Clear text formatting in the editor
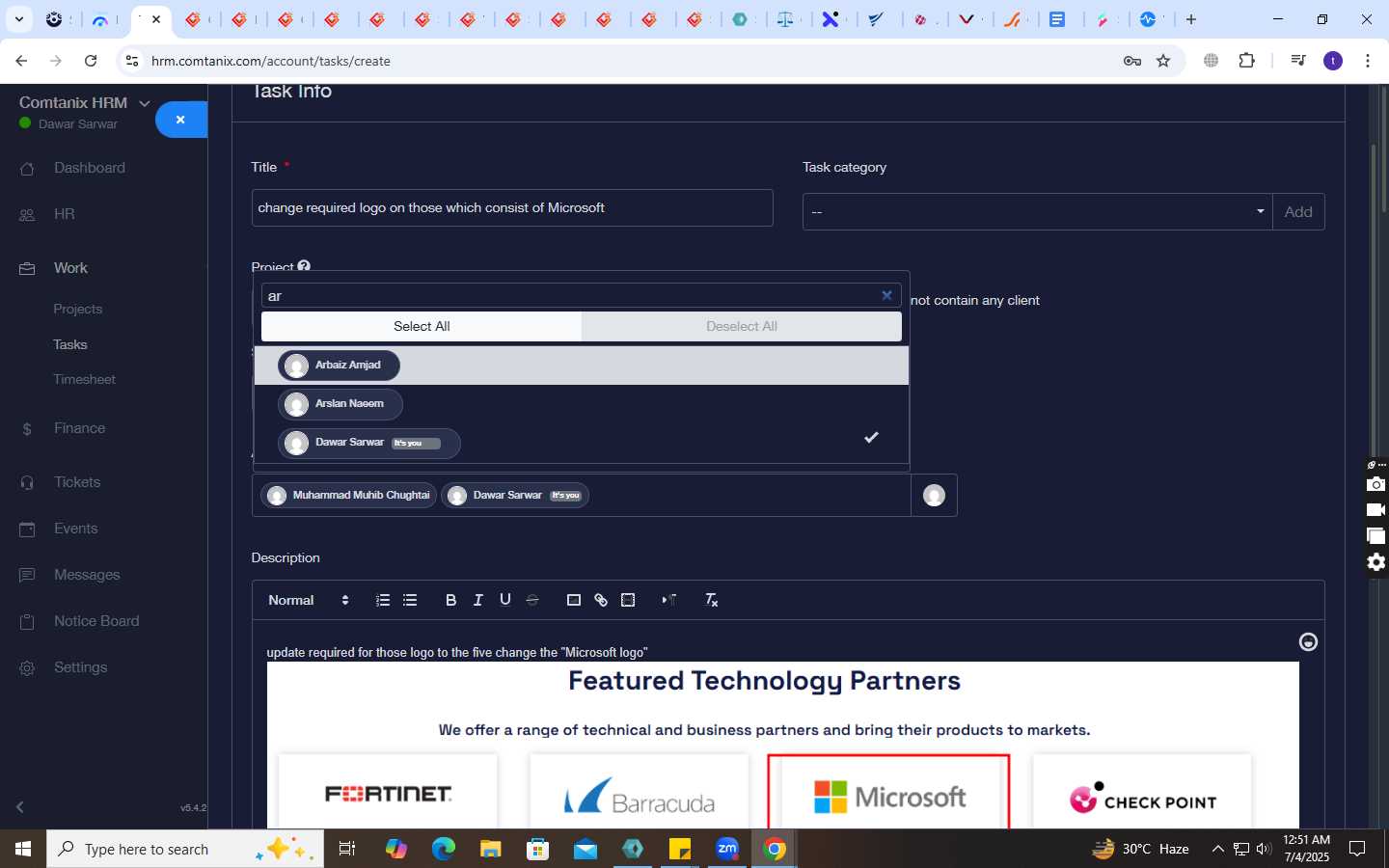Screen dimensions: 1389x868 (x=711, y=600)
